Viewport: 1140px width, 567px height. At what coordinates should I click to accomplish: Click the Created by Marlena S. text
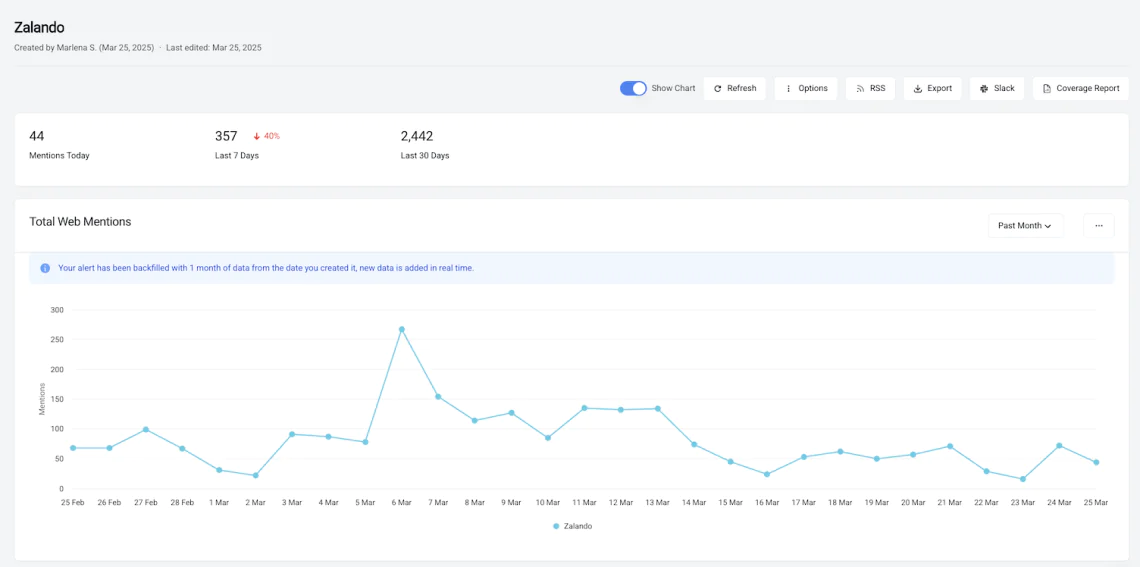pos(84,48)
